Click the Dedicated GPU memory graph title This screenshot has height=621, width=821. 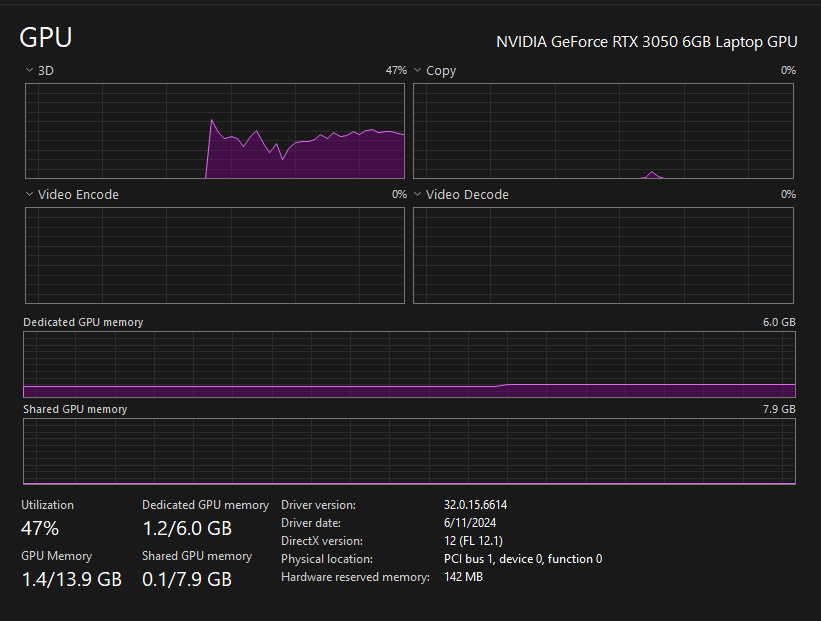click(83, 322)
